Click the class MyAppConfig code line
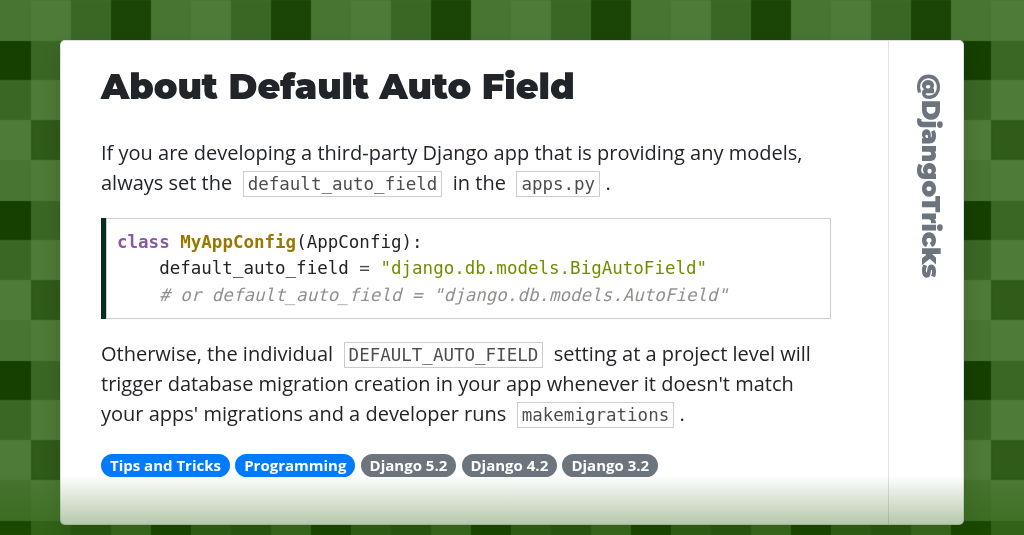The width and height of the screenshot is (1024, 535). pos(269,242)
